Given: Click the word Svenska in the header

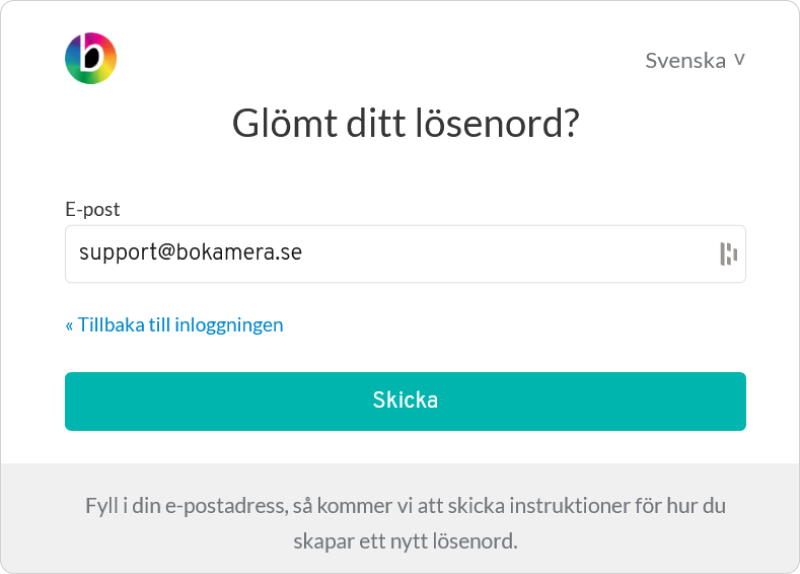Looking at the screenshot, I should pos(686,61).
